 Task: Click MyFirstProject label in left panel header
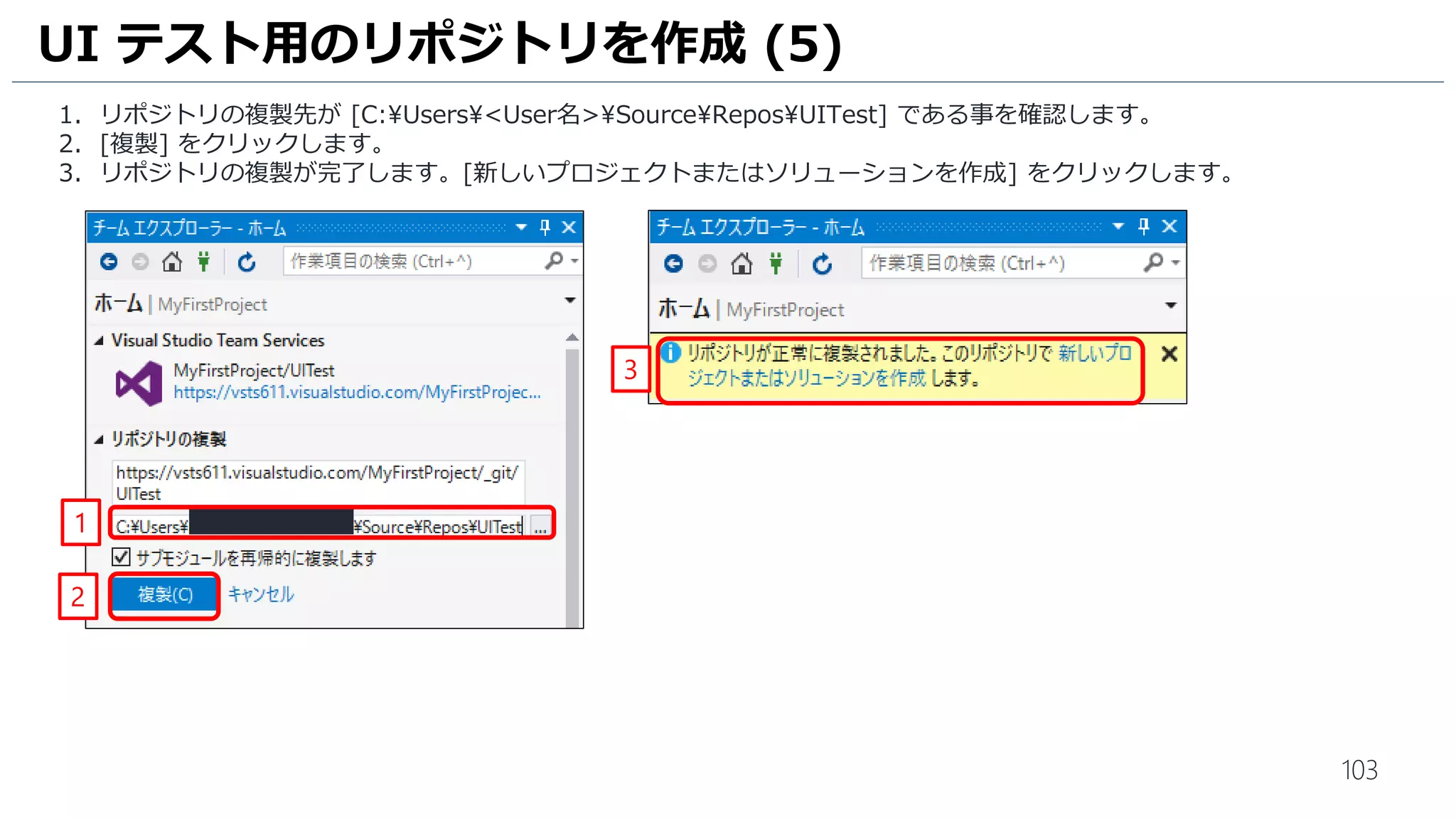[213, 305]
